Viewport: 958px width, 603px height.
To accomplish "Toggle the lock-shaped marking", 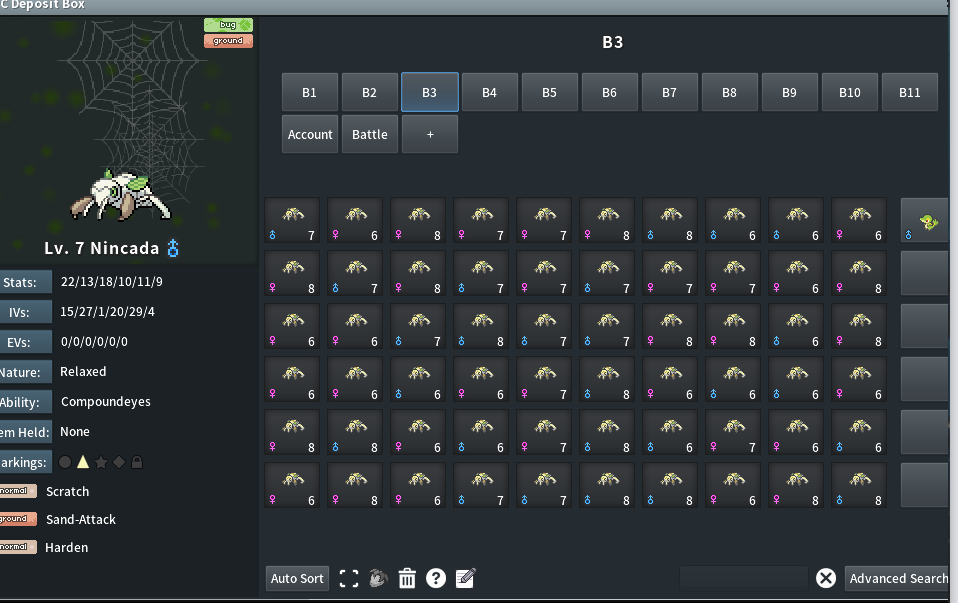I will pos(137,462).
